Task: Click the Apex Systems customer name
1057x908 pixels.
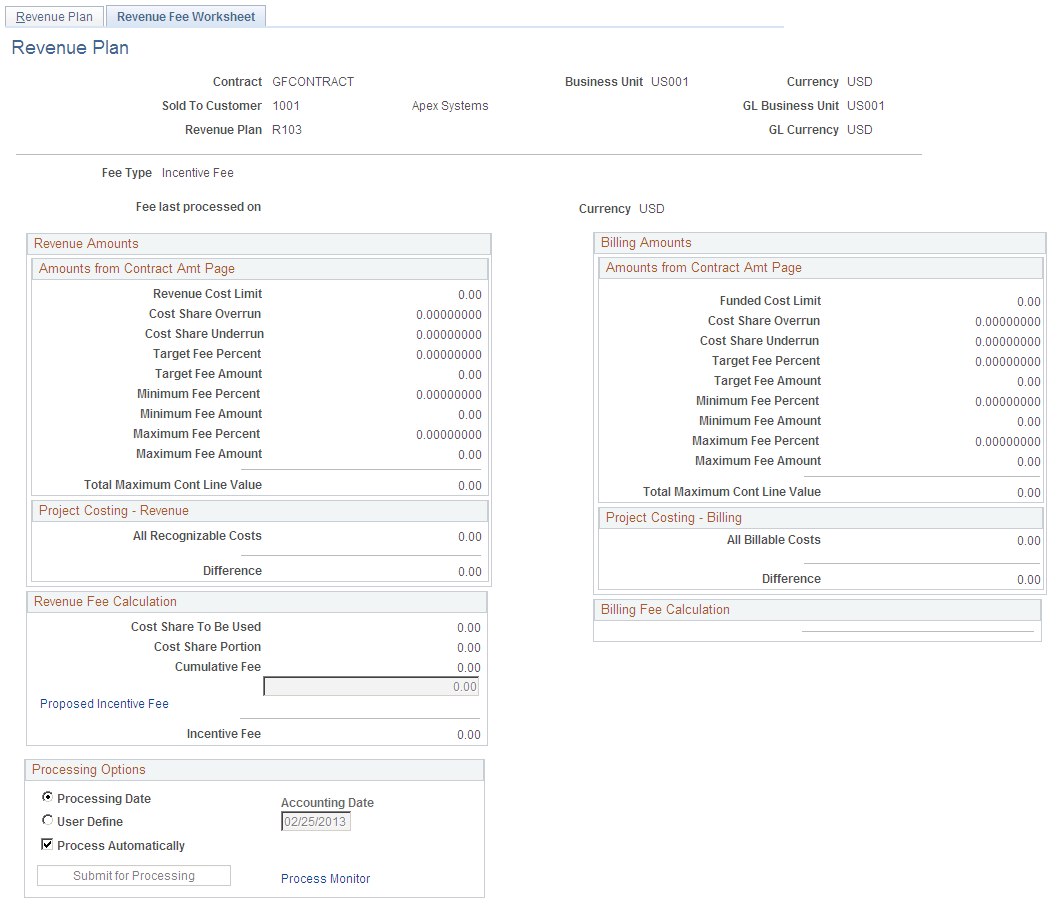Action: tap(449, 105)
